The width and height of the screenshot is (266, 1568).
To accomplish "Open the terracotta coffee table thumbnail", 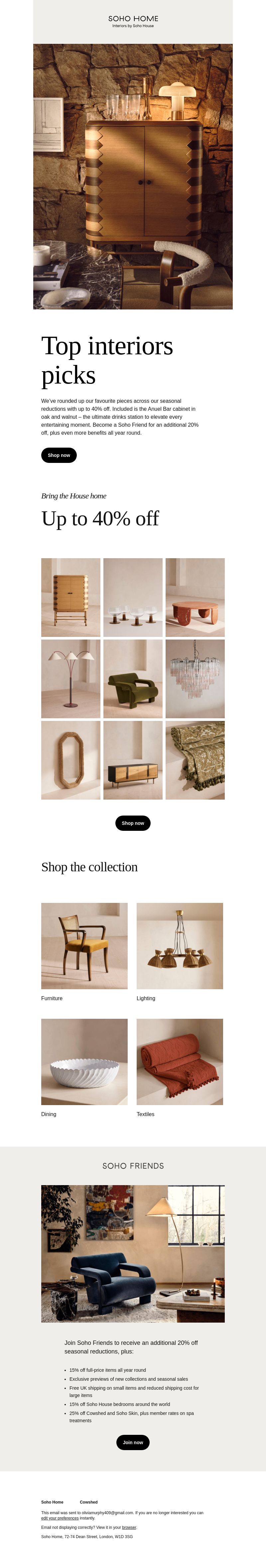I will (x=195, y=597).
